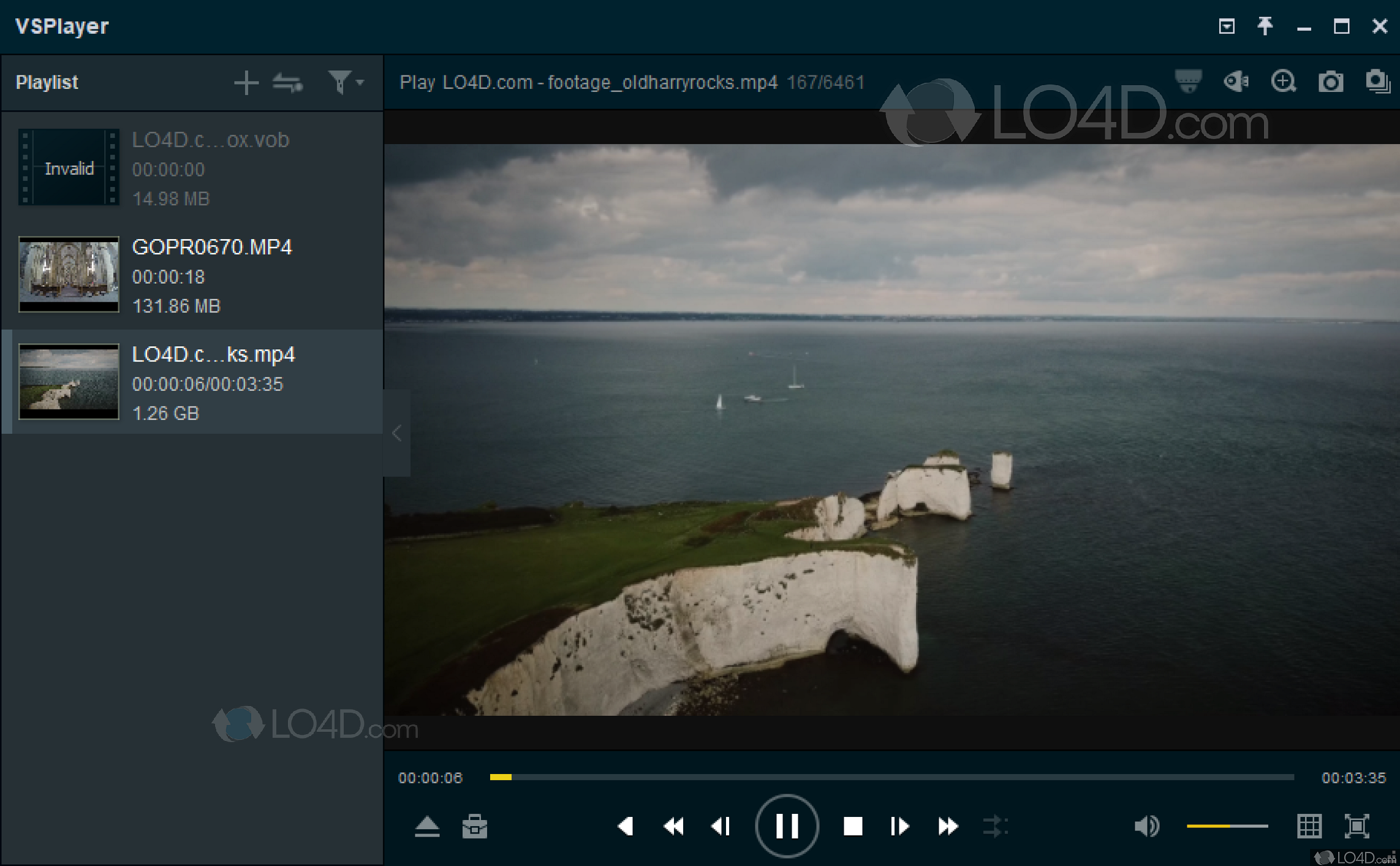This screenshot has width=1400, height=866.
Task: Open the title bar menu dropdown icon
Action: (x=1226, y=26)
